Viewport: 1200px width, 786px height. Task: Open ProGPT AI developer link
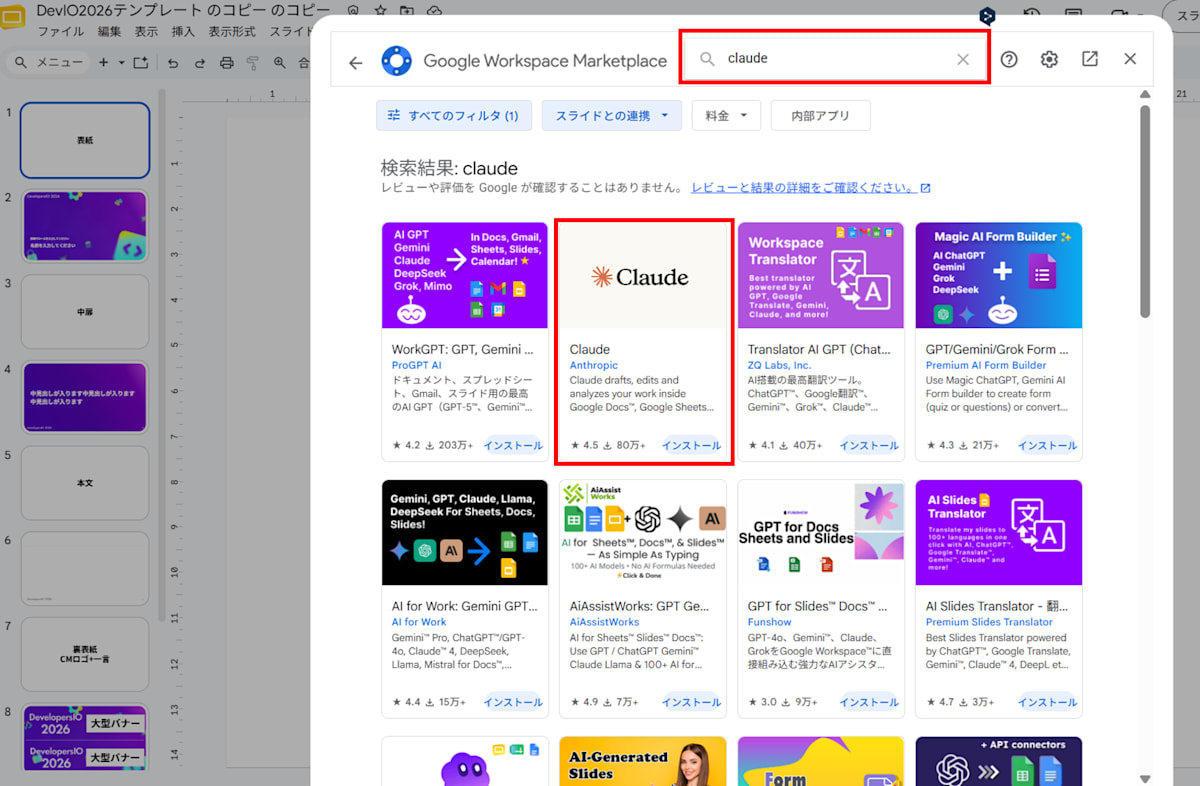point(417,365)
